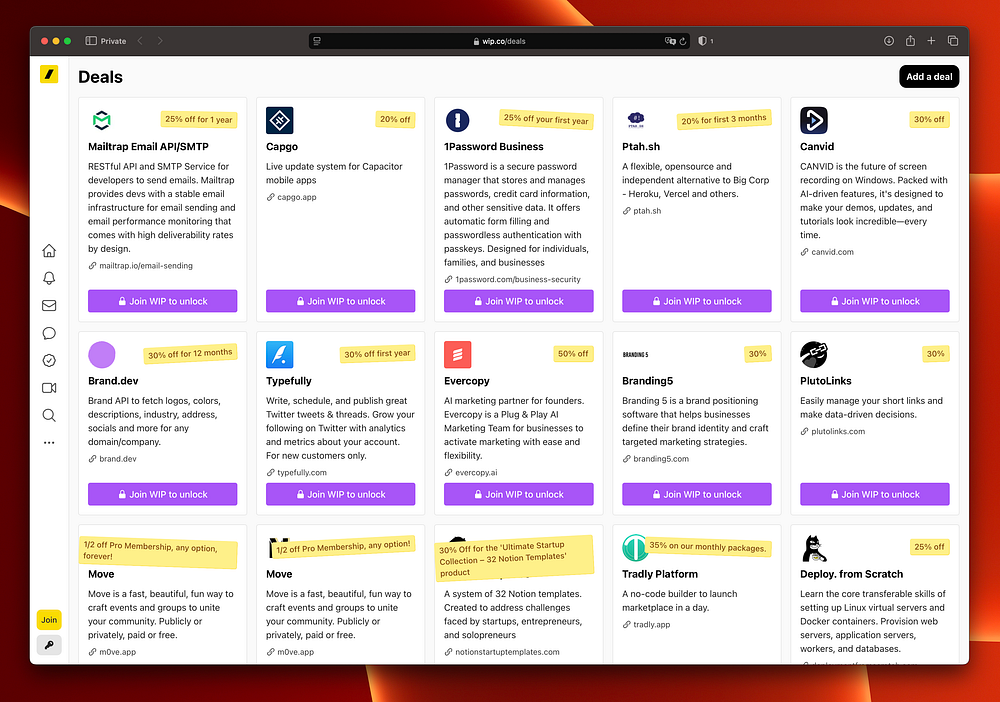Screen dimensions: 1000x702
Task: Open the three-dots more menu
Action: click(49, 442)
